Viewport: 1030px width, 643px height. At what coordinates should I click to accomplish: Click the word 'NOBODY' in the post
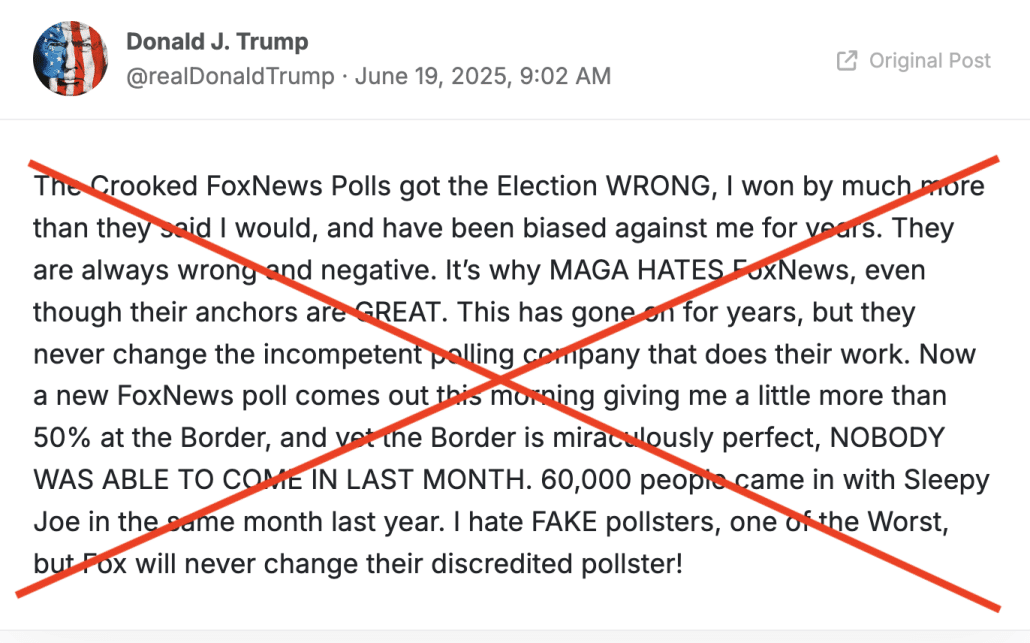pos(887,438)
